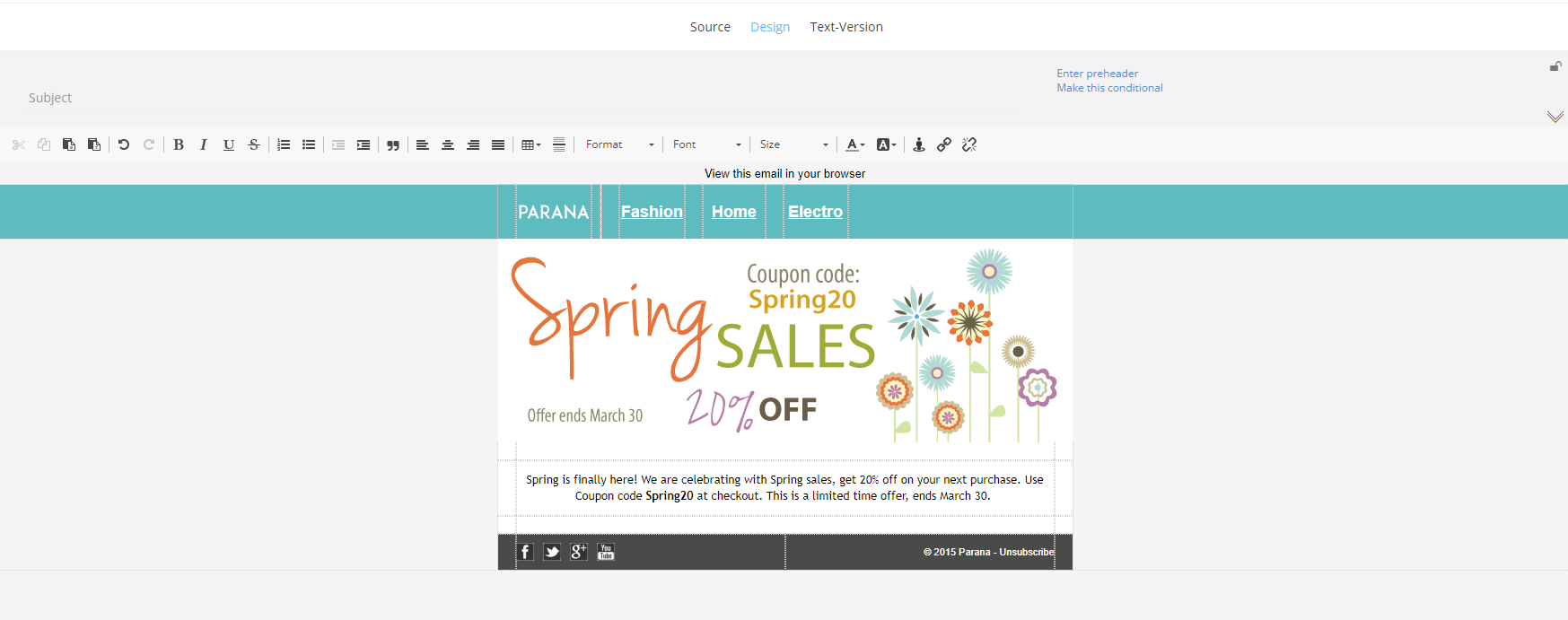Insert a link with chain icon
The height and width of the screenshot is (620, 1568).
(x=944, y=144)
